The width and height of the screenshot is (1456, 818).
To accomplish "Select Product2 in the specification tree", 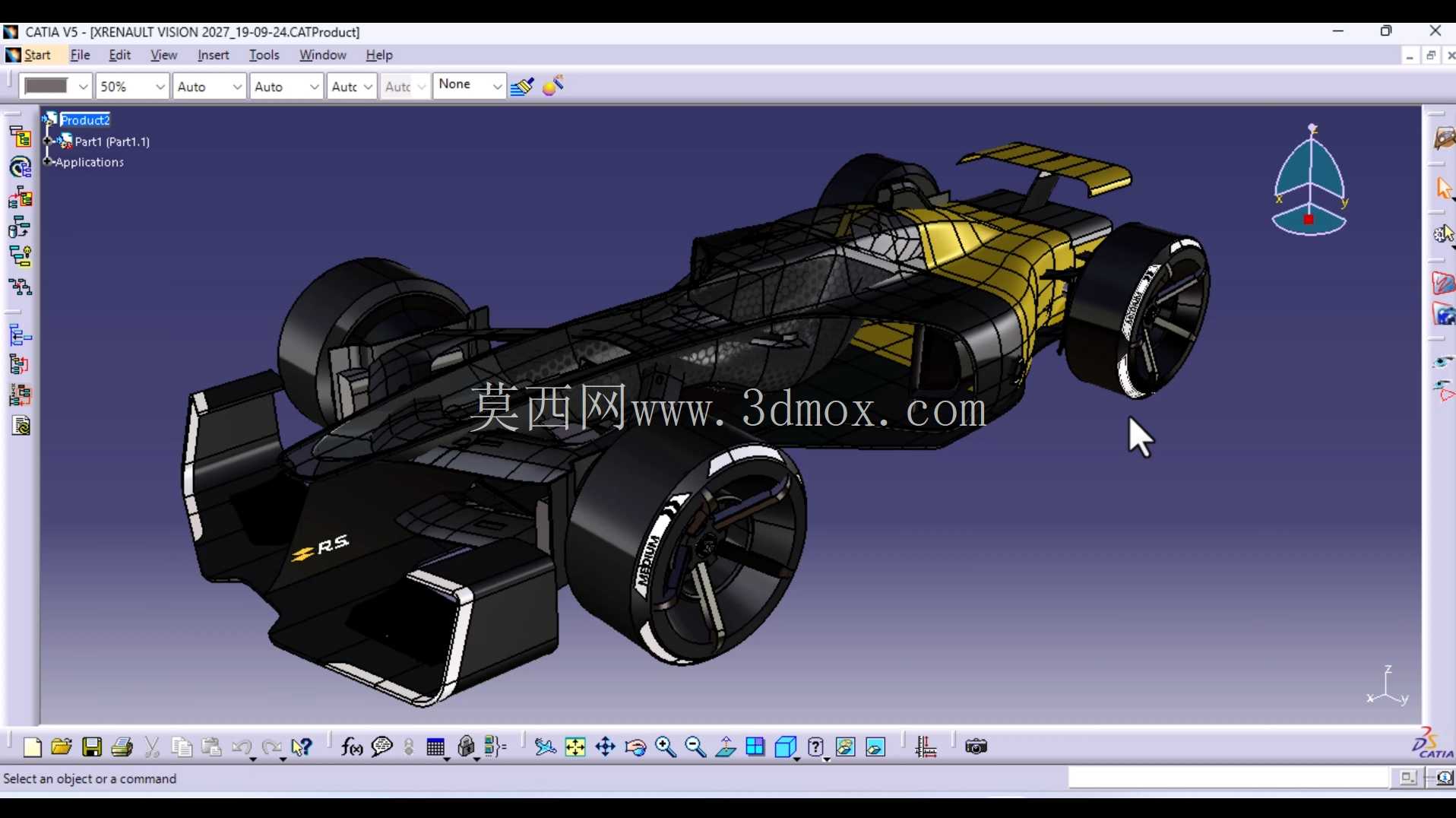I will click(x=84, y=120).
